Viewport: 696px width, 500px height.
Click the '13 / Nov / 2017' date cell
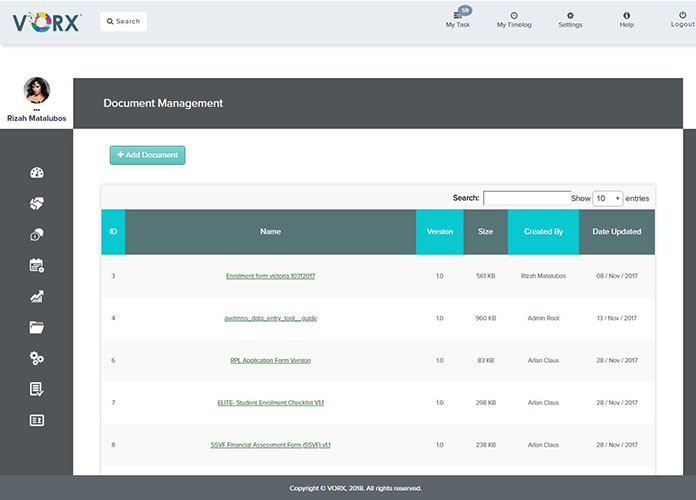tap(617, 318)
